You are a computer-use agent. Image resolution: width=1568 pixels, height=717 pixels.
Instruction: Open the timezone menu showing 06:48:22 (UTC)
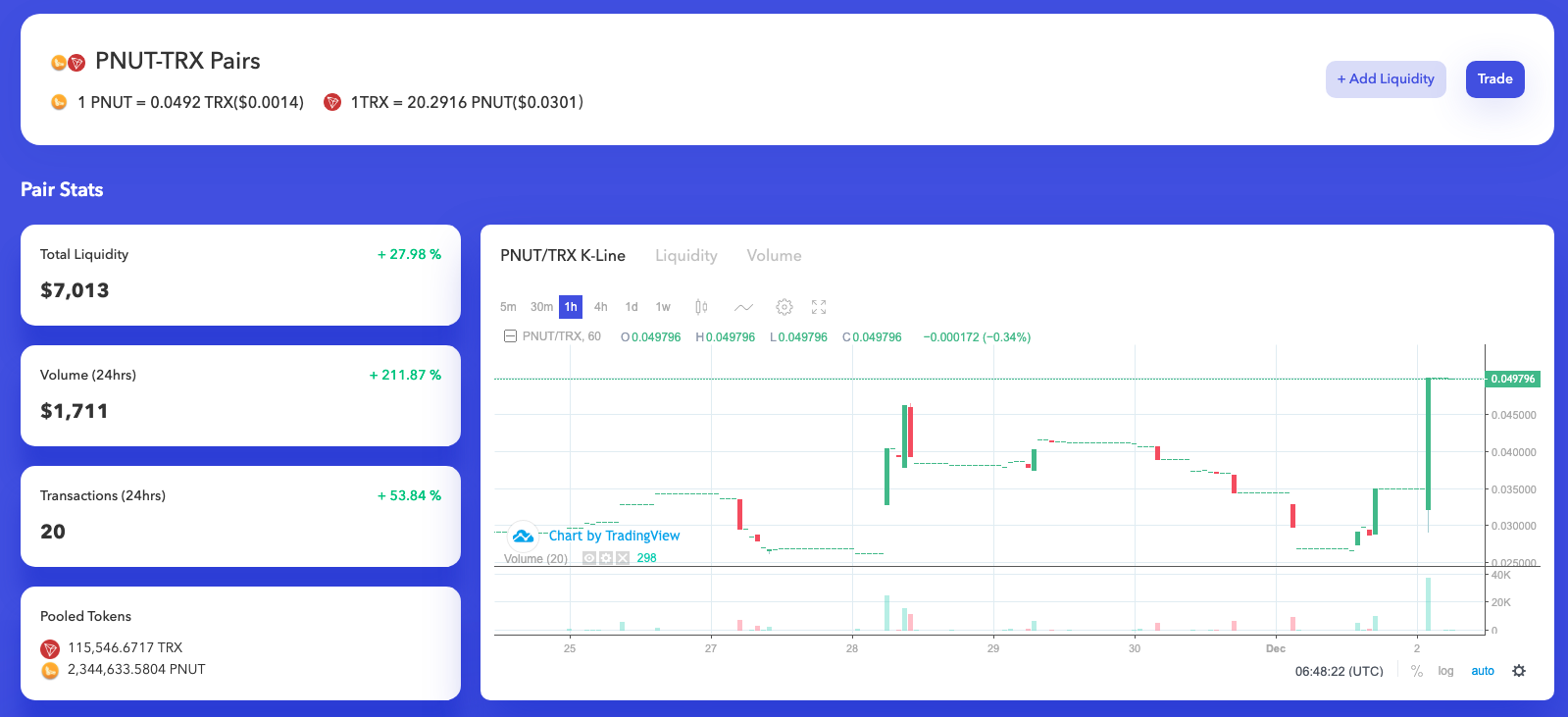point(1339,671)
